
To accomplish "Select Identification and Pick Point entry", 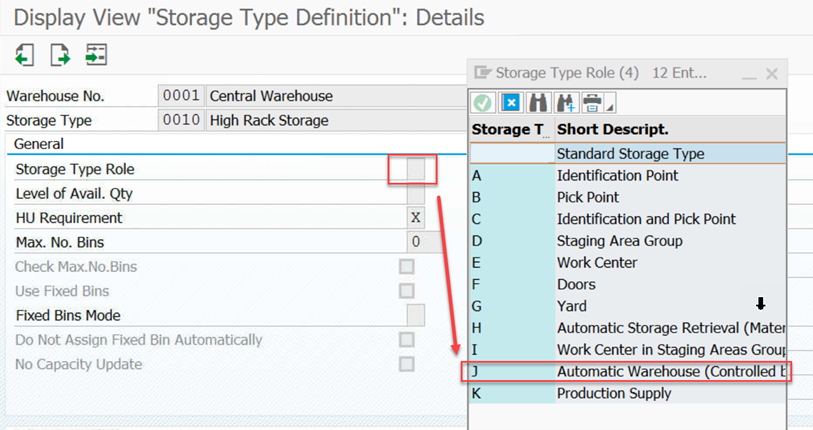I will click(x=628, y=219).
